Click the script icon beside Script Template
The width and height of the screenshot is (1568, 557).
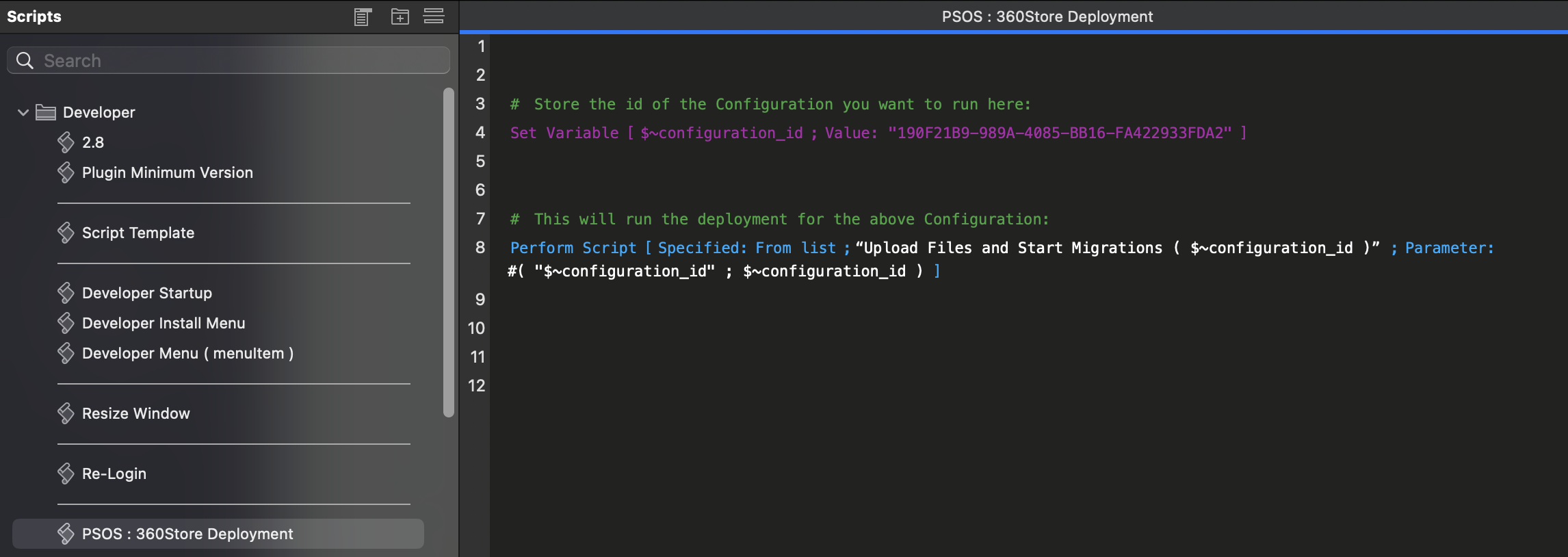(x=66, y=233)
